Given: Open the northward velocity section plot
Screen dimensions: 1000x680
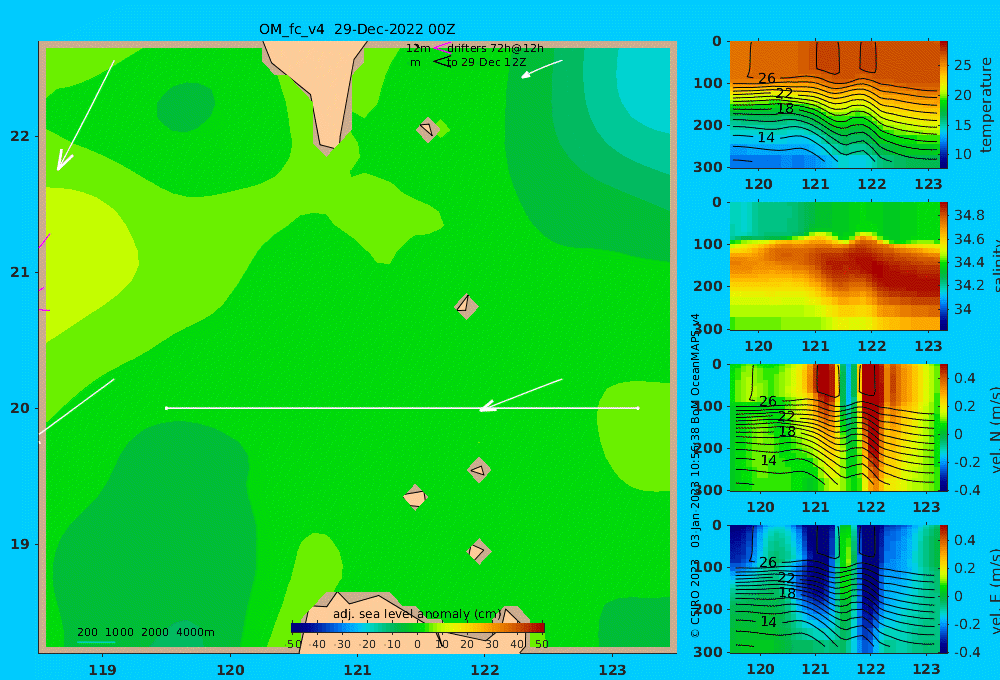Looking at the screenshot, I should tap(834, 427).
